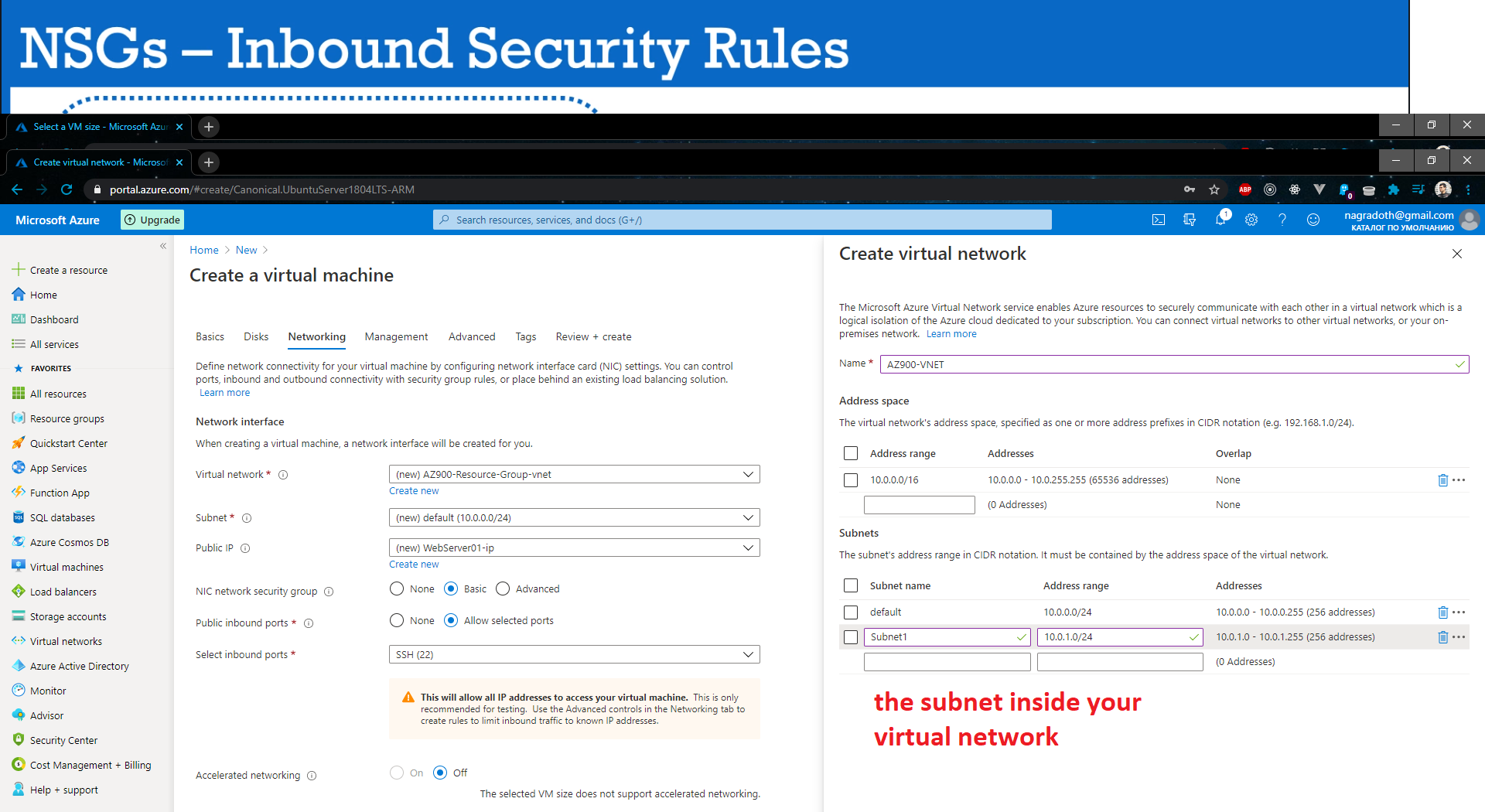Check the Subnet1 row checkbox

click(x=851, y=637)
